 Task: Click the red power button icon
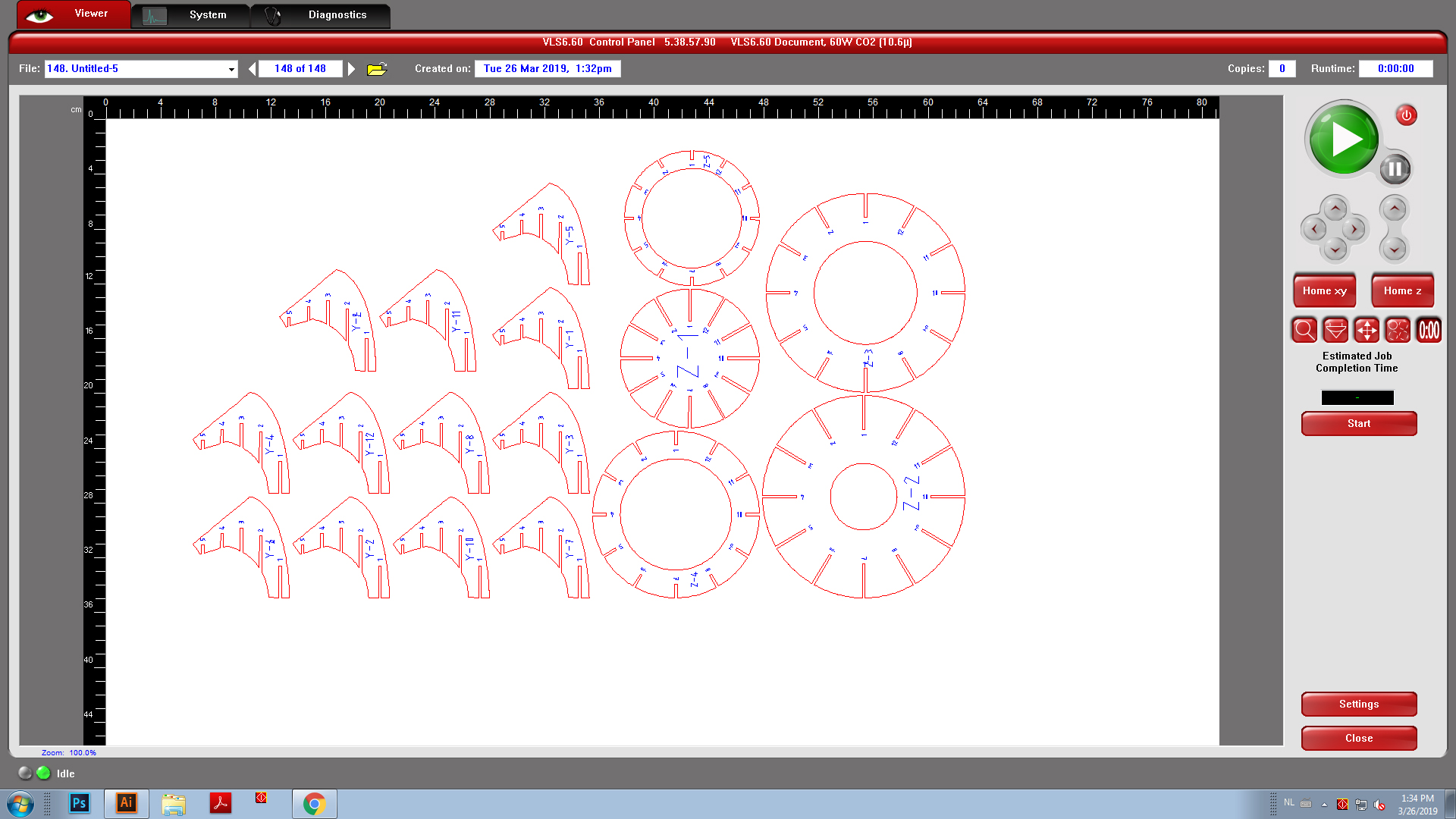point(1406,115)
